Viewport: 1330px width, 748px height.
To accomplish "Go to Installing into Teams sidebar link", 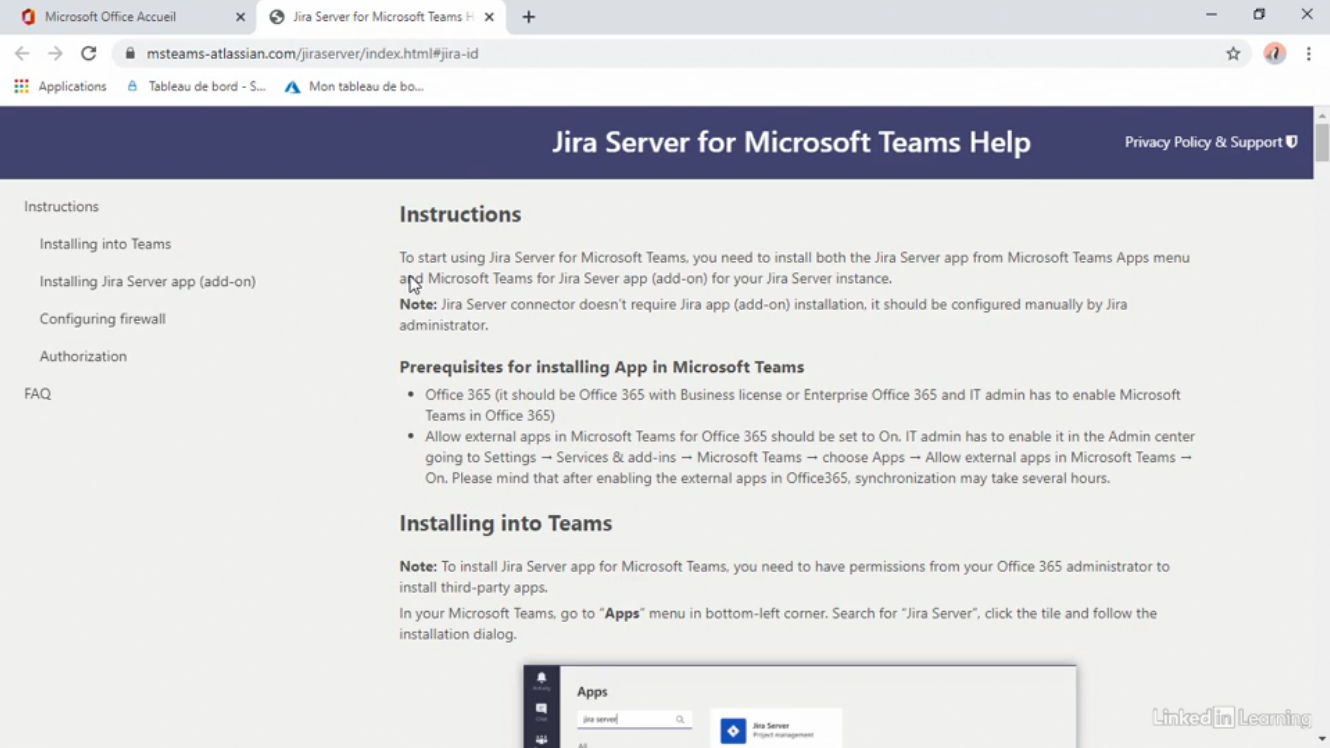I will point(105,244).
